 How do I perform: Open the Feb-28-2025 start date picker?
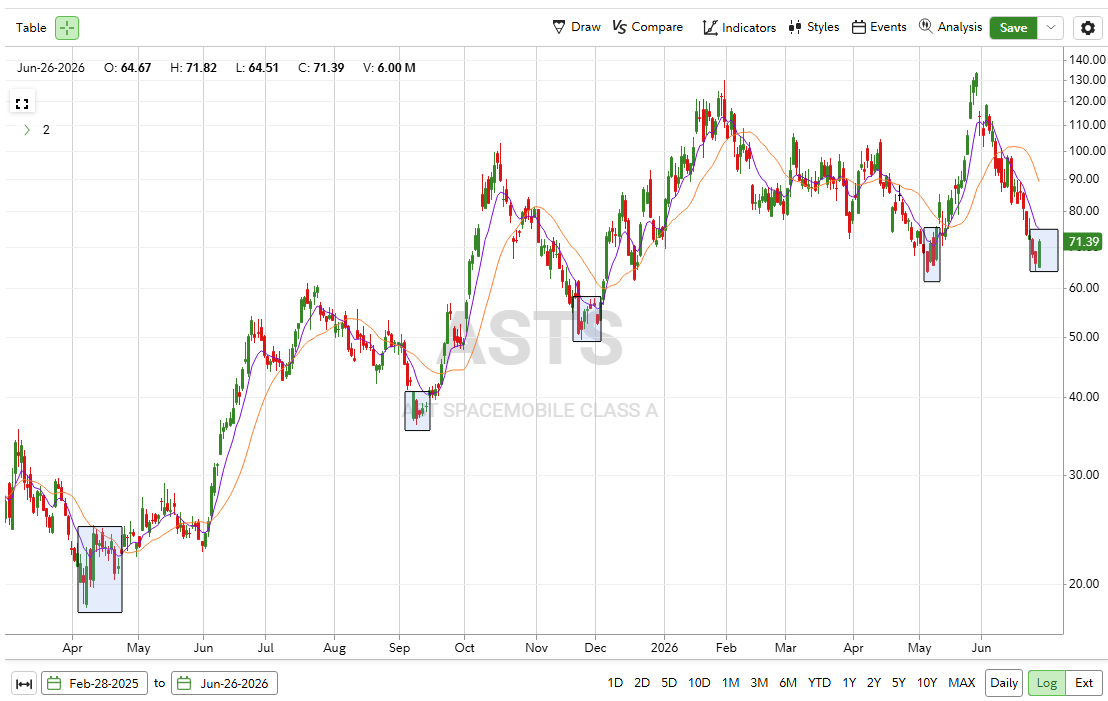click(x=95, y=683)
